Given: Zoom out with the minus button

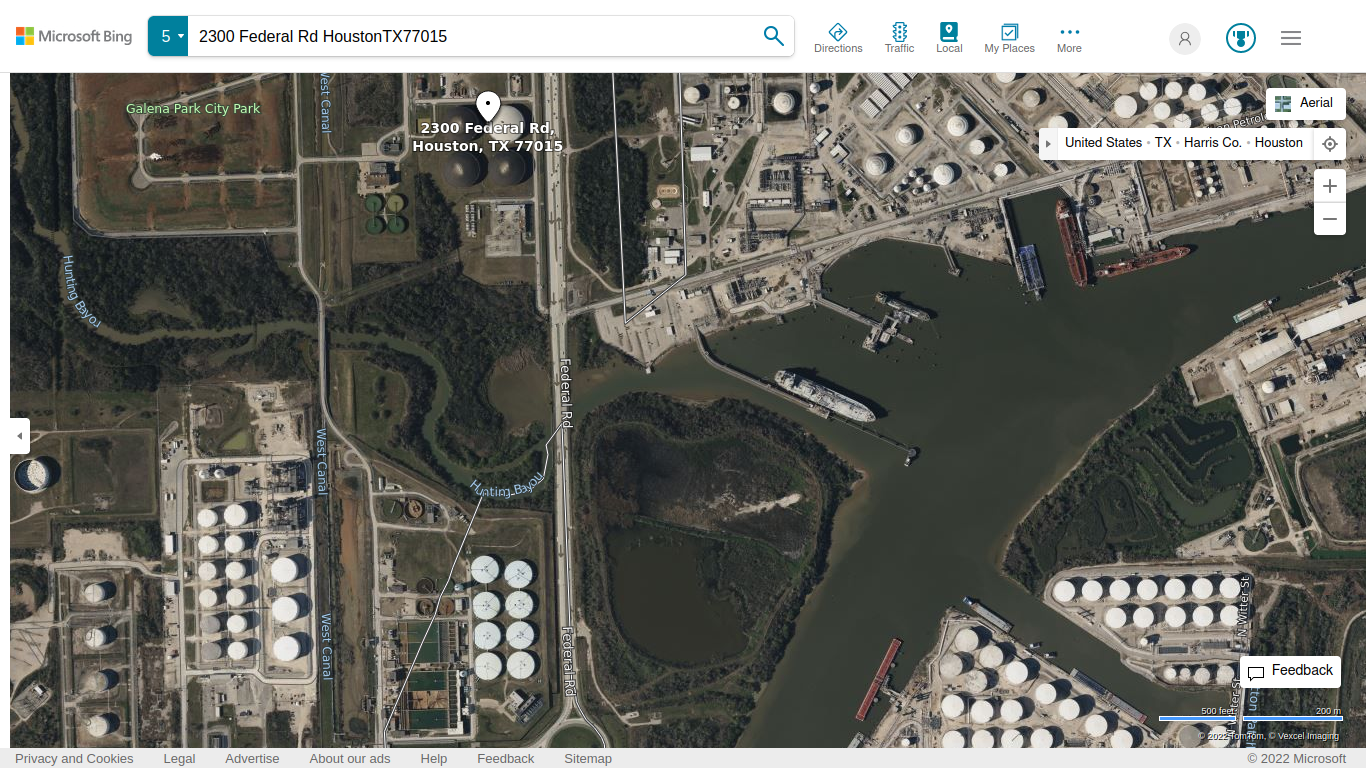Looking at the screenshot, I should pyautogui.click(x=1330, y=219).
